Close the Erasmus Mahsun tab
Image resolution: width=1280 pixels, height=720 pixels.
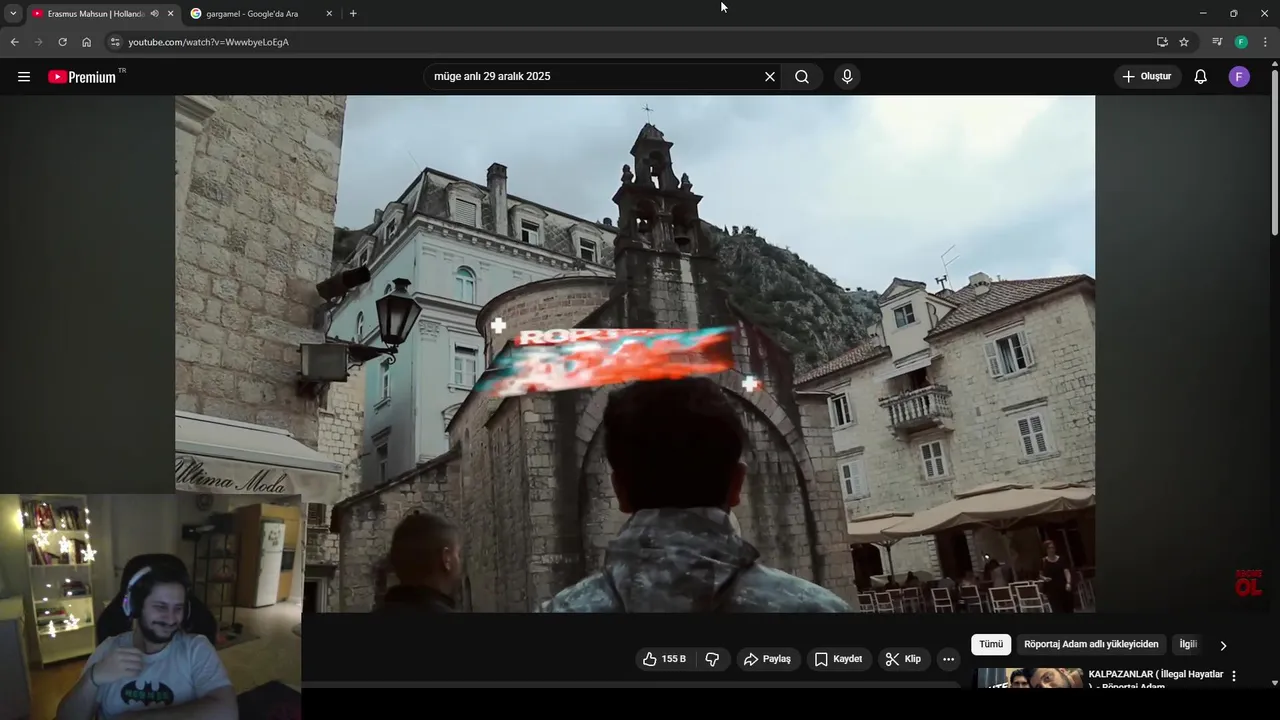(170, 13)
